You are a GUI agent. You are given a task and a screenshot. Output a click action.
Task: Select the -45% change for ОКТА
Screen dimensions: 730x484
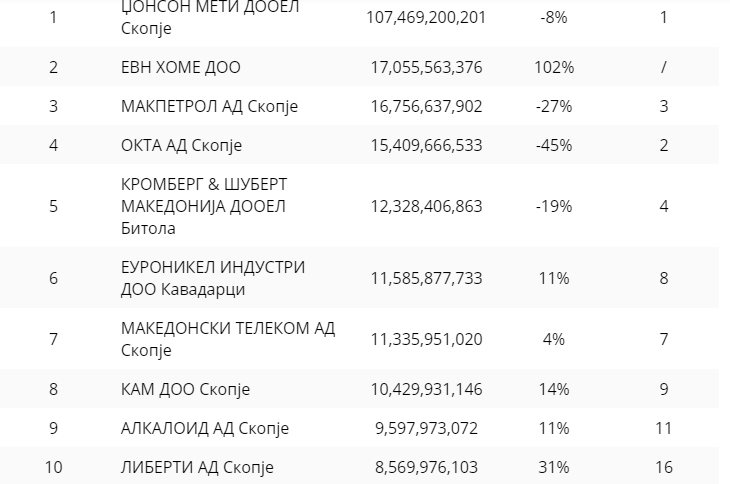coord(553,145)
